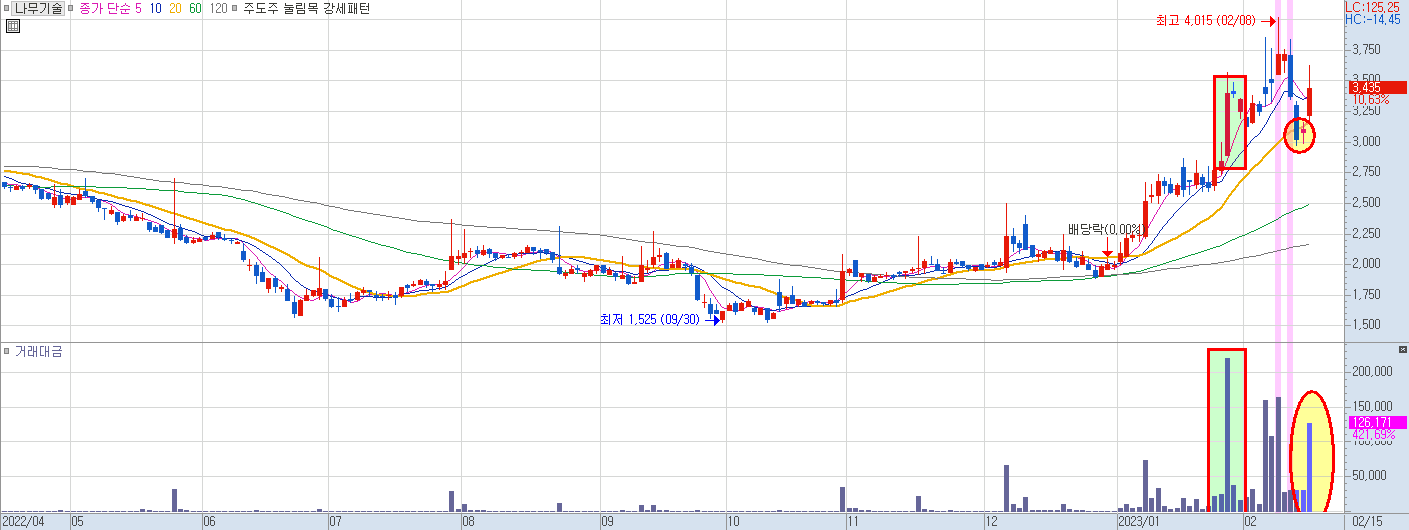The height and width of the screenshot is (530, 1409).
Task: Click square marker before 나무기술
Action: 6,8
